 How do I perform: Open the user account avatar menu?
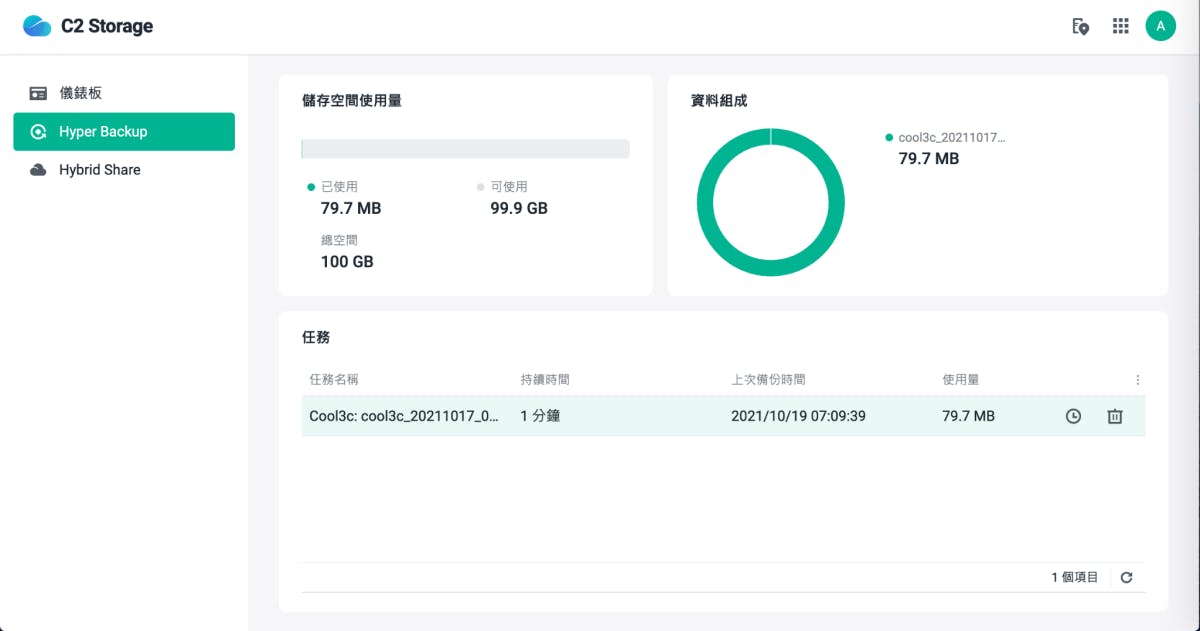[1160, 27]
